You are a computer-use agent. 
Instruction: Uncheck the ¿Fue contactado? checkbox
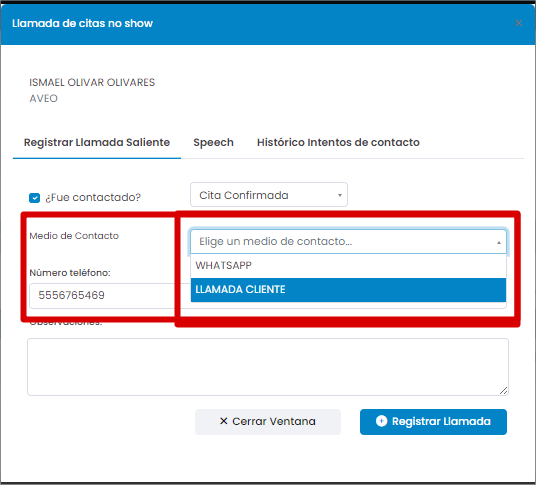click(35, 198)
